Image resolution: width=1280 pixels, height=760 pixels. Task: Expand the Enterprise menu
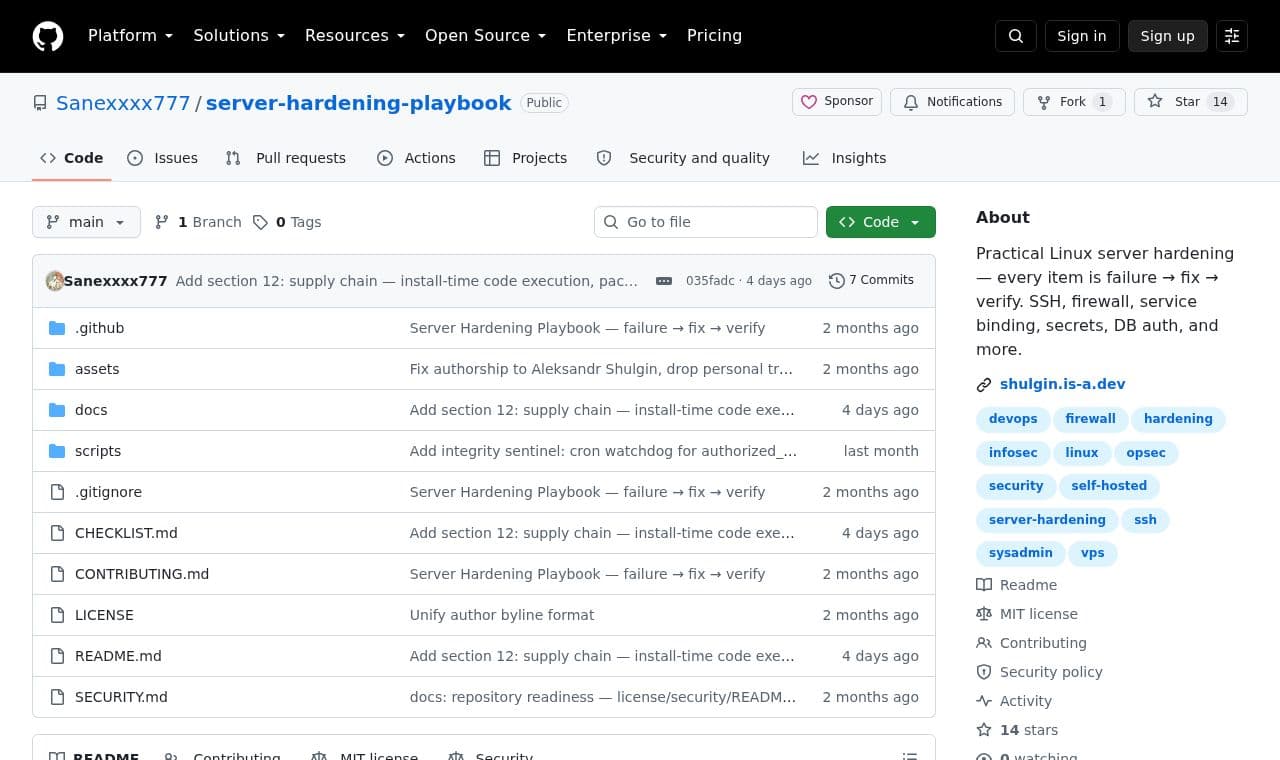coord(616,36)
